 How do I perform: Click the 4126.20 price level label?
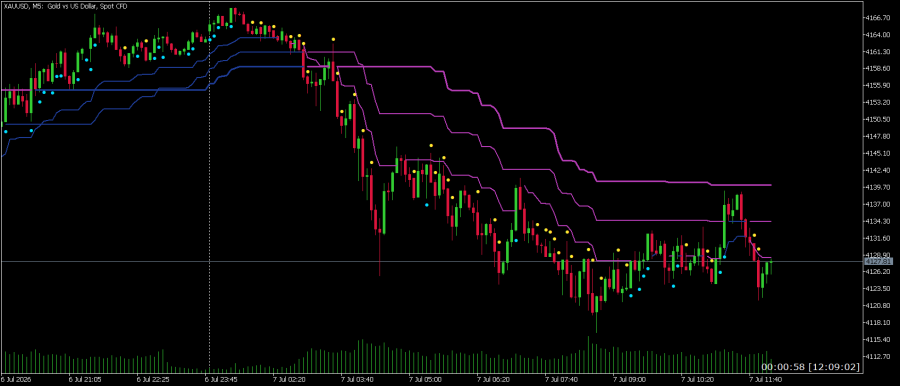tap(878, 272)
